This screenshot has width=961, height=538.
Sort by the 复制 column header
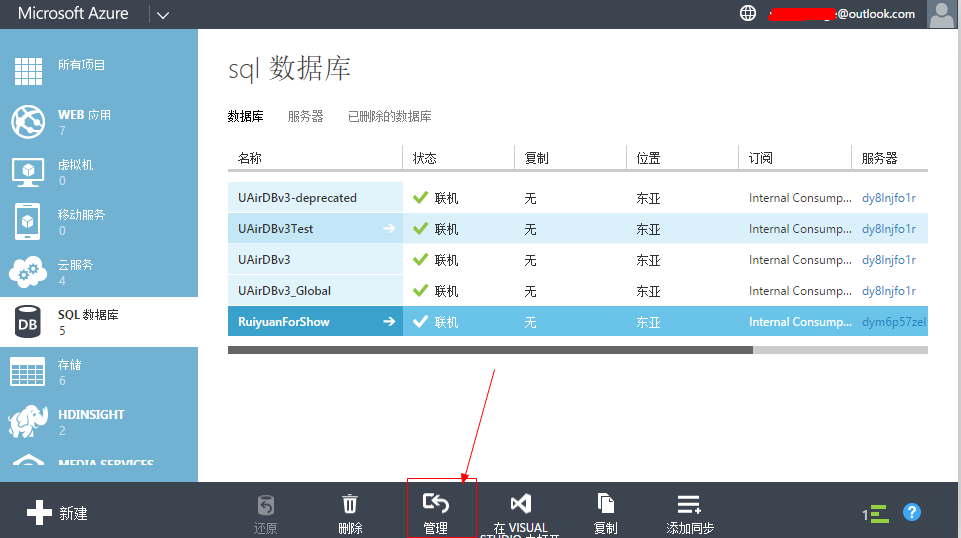point(536,158)
